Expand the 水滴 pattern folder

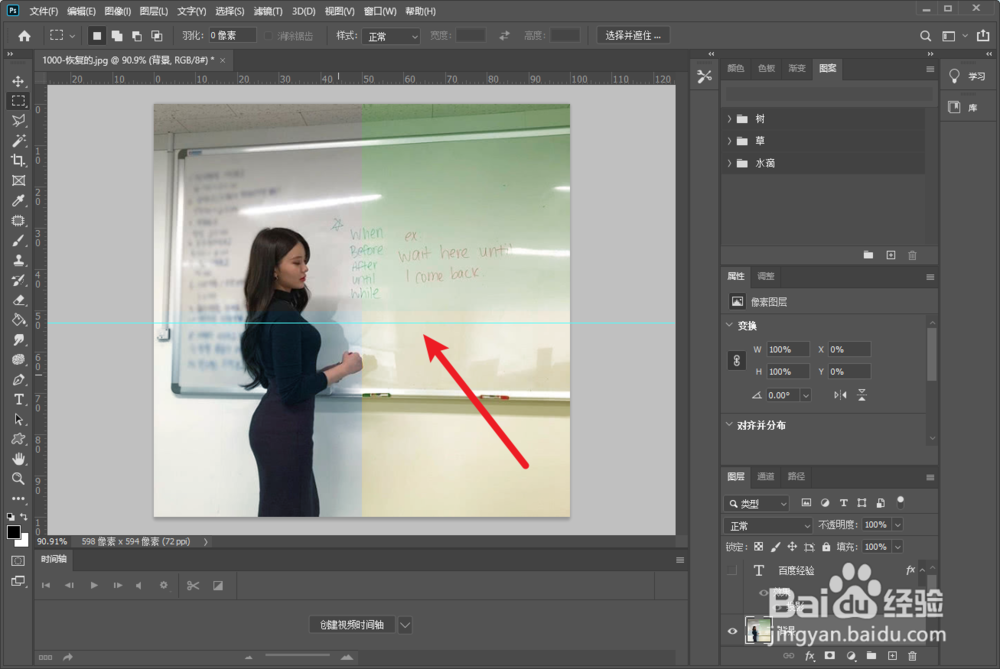pyautogui.click(x=729, y=163)
